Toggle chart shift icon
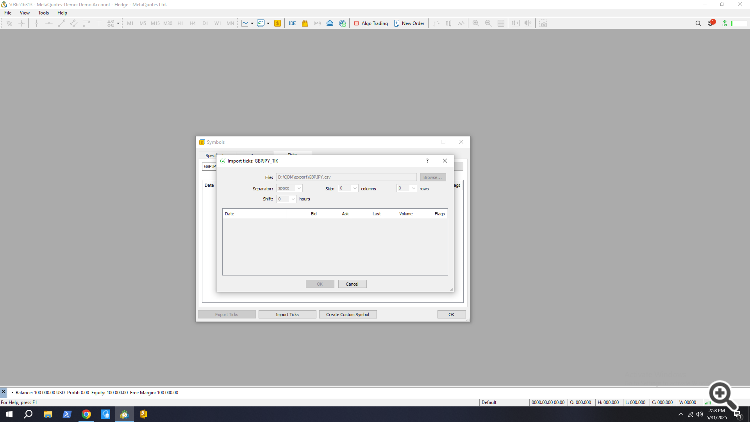Image resolution: width=750 pixels, height=422 pixels. [x=528, y=23]
